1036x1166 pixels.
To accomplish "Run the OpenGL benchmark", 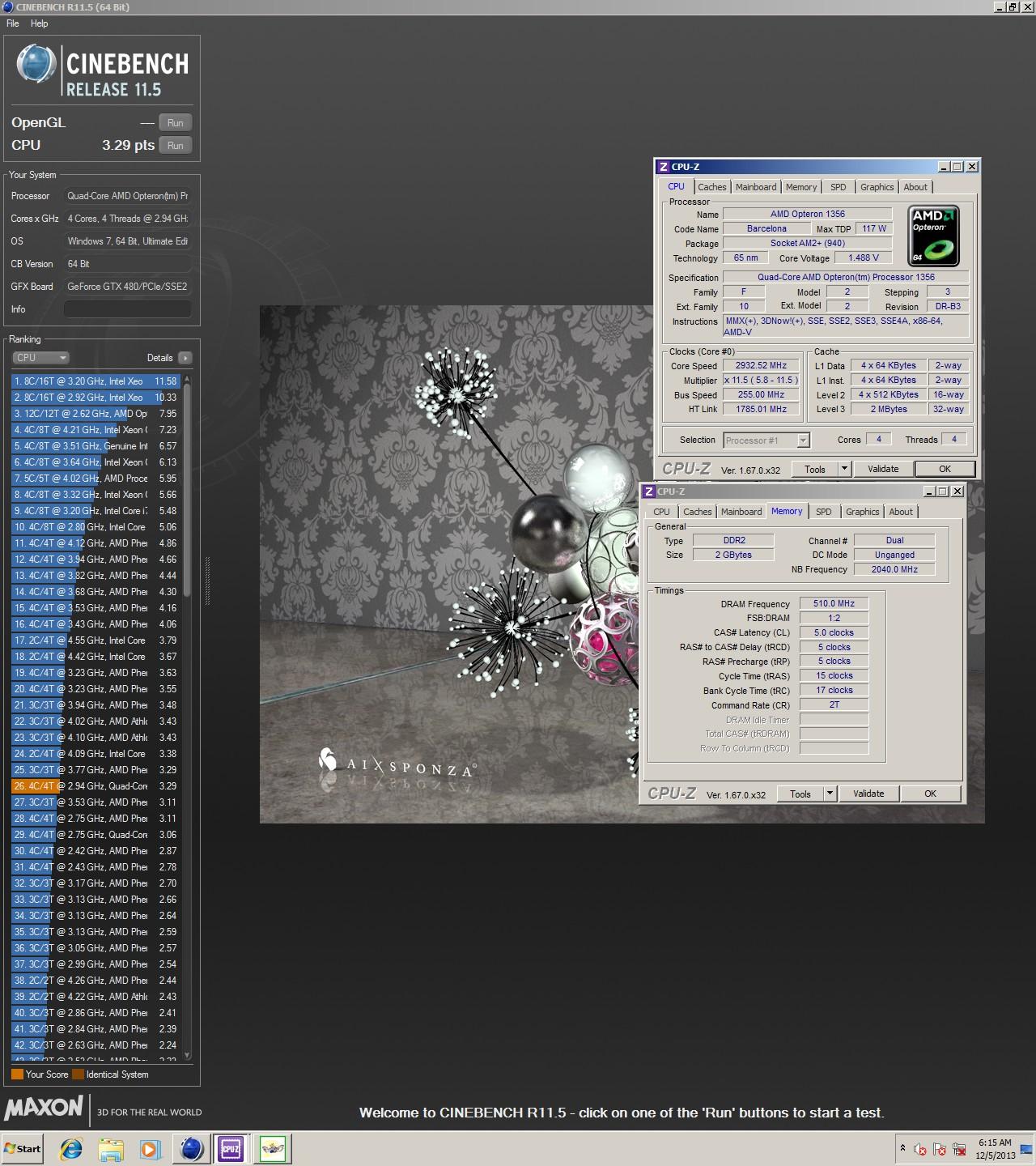I will (x=176, y=122).
